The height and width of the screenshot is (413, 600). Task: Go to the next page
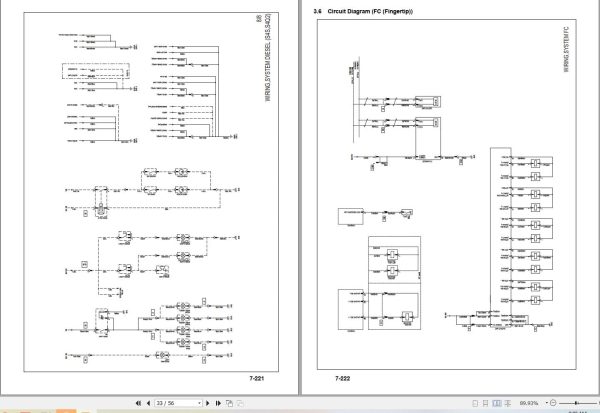[x=208, y=403]
